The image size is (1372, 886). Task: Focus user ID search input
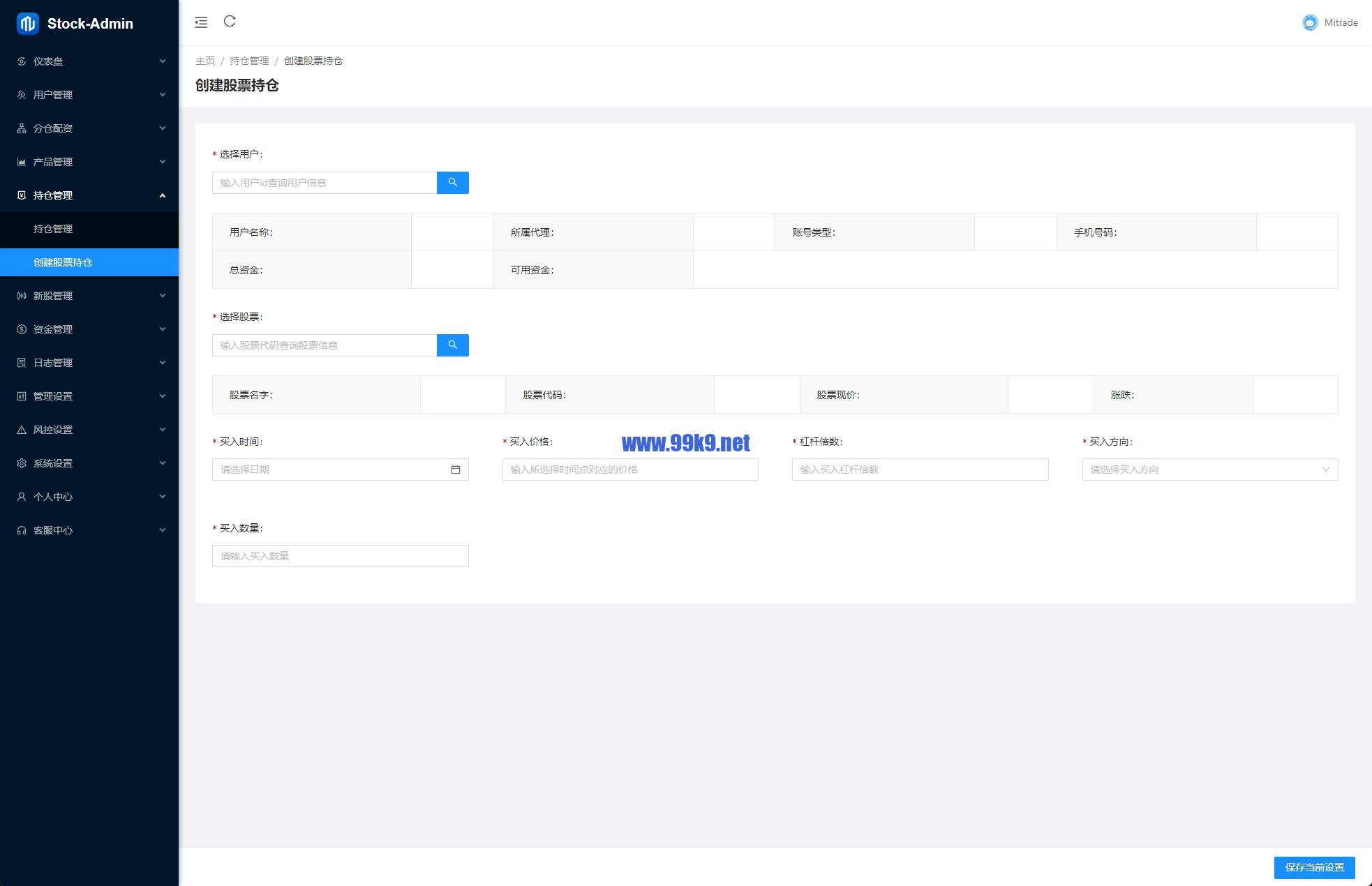(325, 183)
